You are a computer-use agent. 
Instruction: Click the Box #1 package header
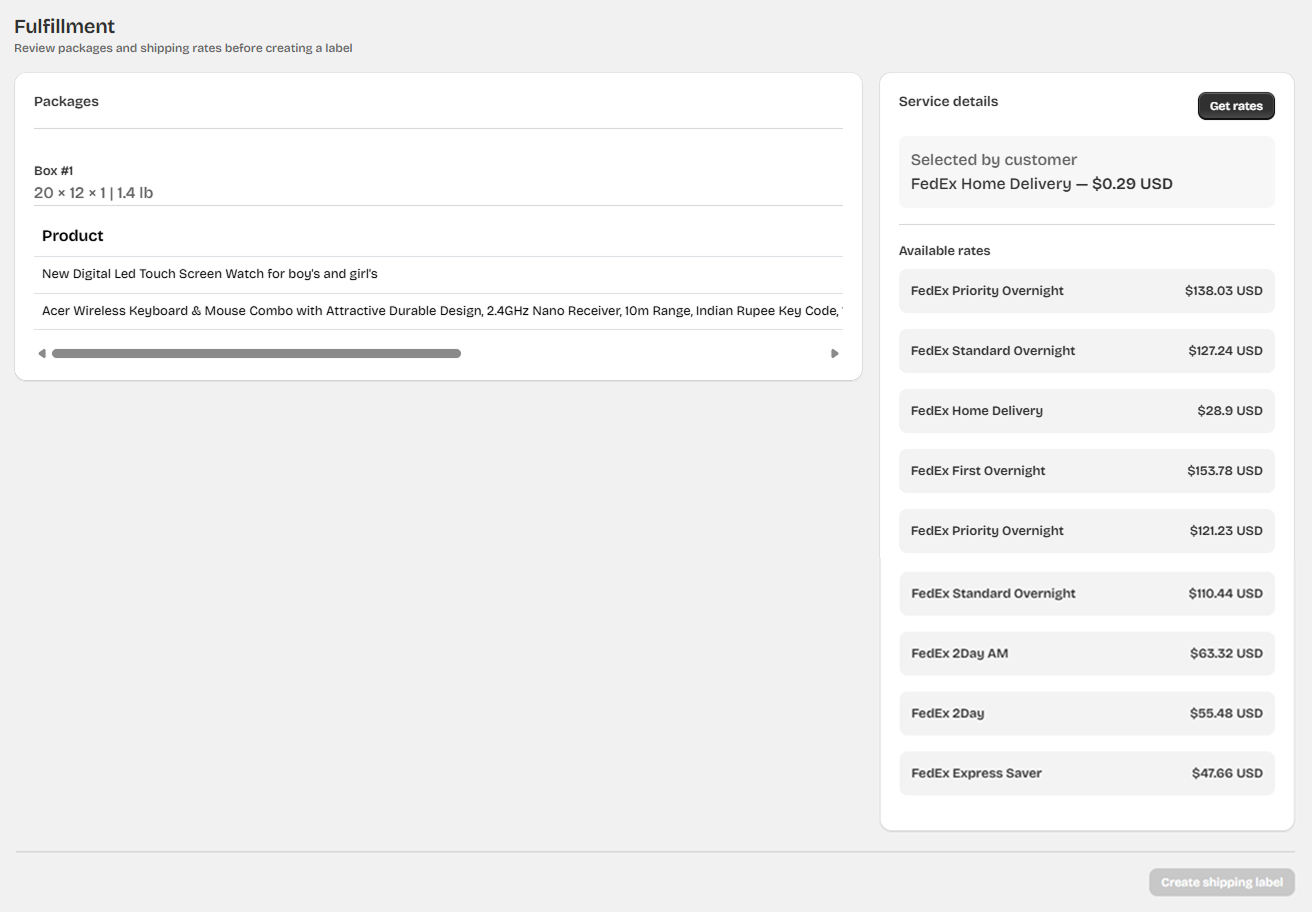tap(53, 171)
